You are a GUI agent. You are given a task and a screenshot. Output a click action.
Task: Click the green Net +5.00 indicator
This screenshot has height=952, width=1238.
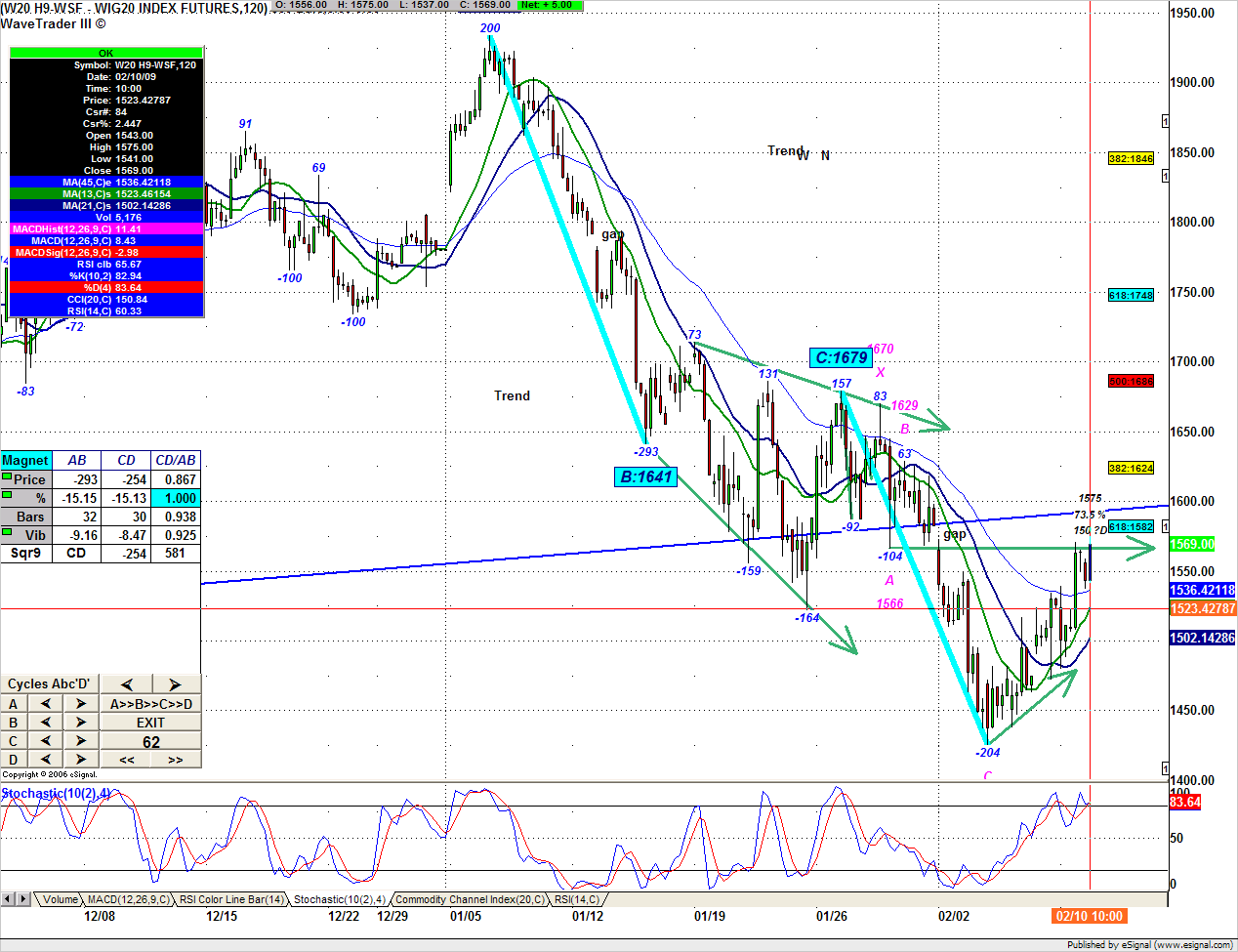(550, 5)
